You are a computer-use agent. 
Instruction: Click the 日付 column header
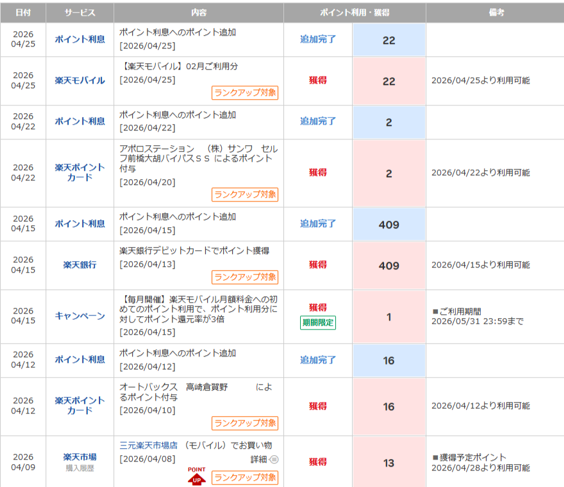23,13
